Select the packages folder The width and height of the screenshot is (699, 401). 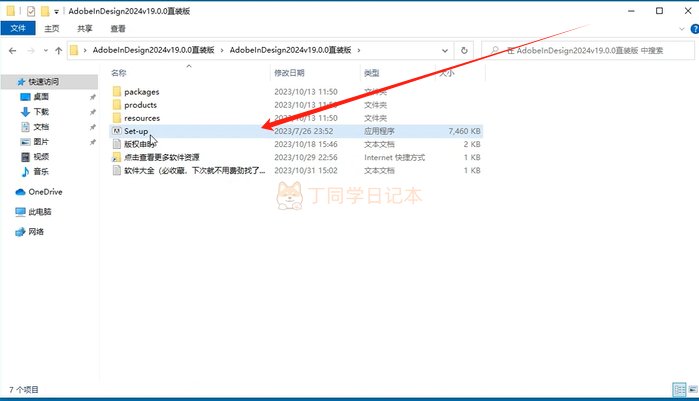pos(142,92)
